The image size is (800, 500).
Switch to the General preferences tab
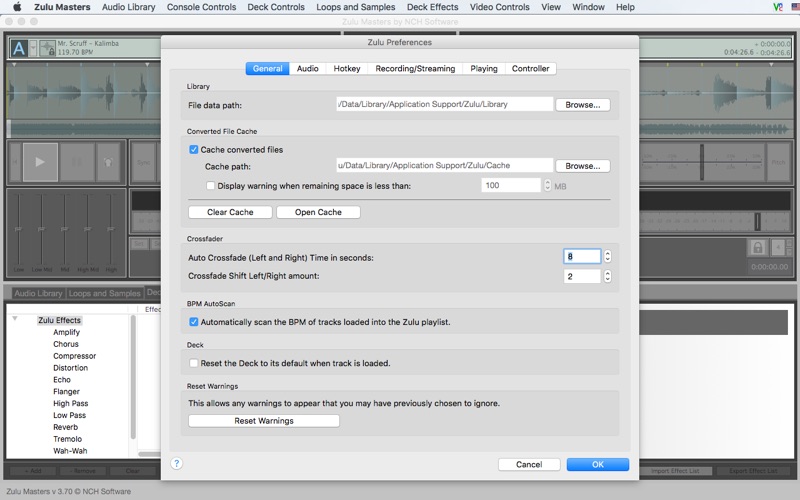point(267,68)
